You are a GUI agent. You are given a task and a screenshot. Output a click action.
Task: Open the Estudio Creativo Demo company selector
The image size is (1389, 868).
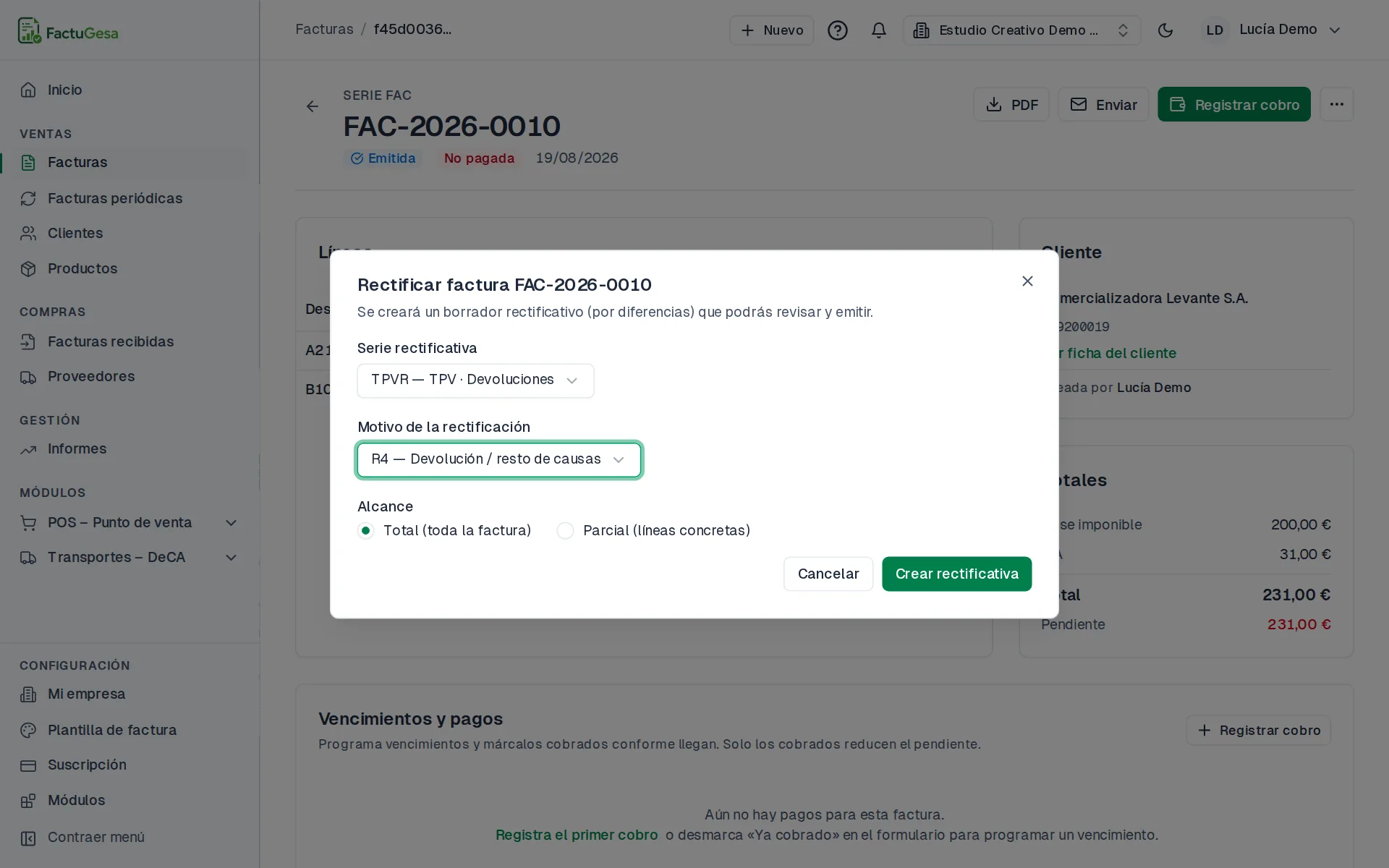1021,30
